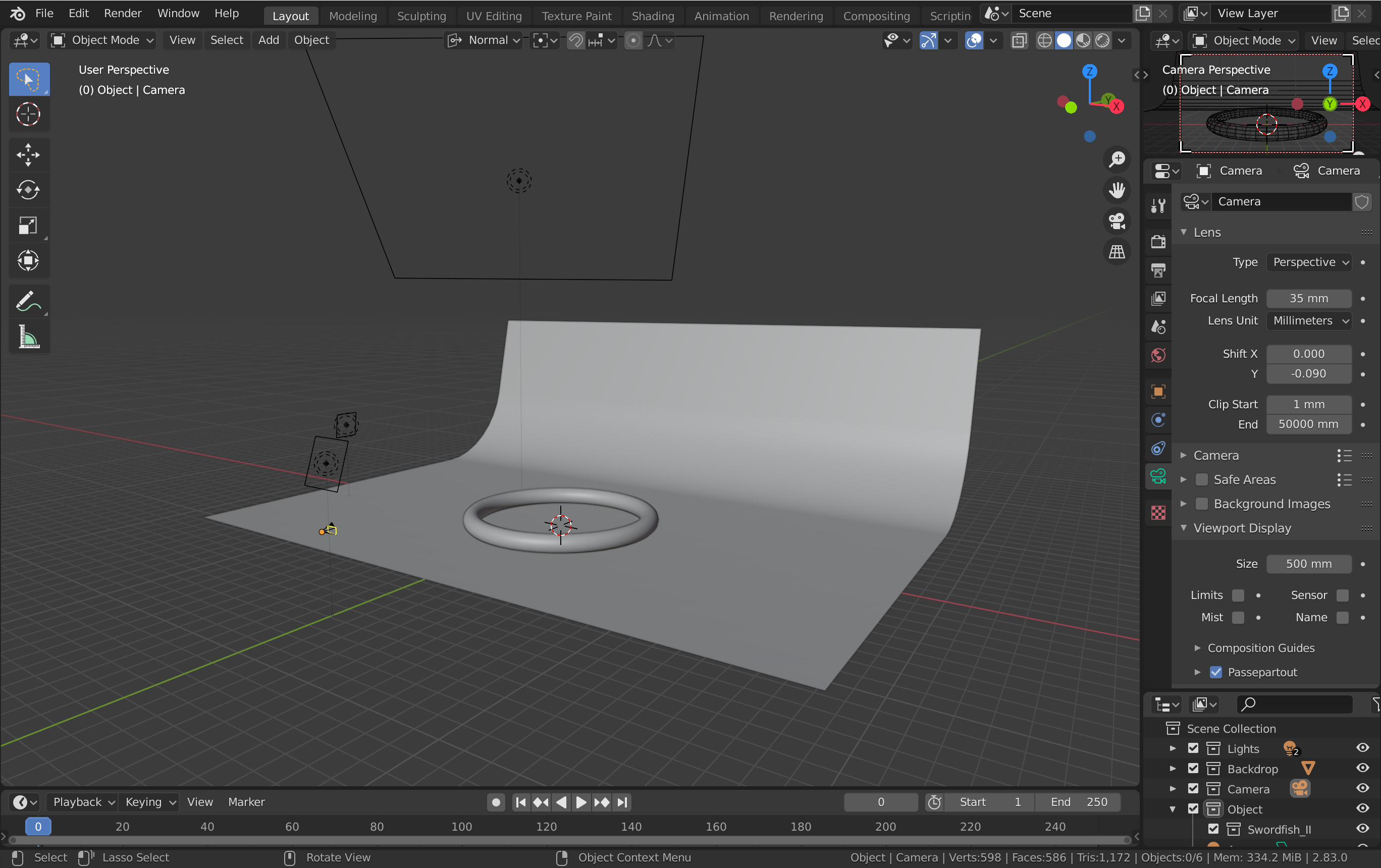The width and height of the screenshot is (1381, 868).
Task: Open the Render menu
Action: pyautogui.click(x=122, y=13)
